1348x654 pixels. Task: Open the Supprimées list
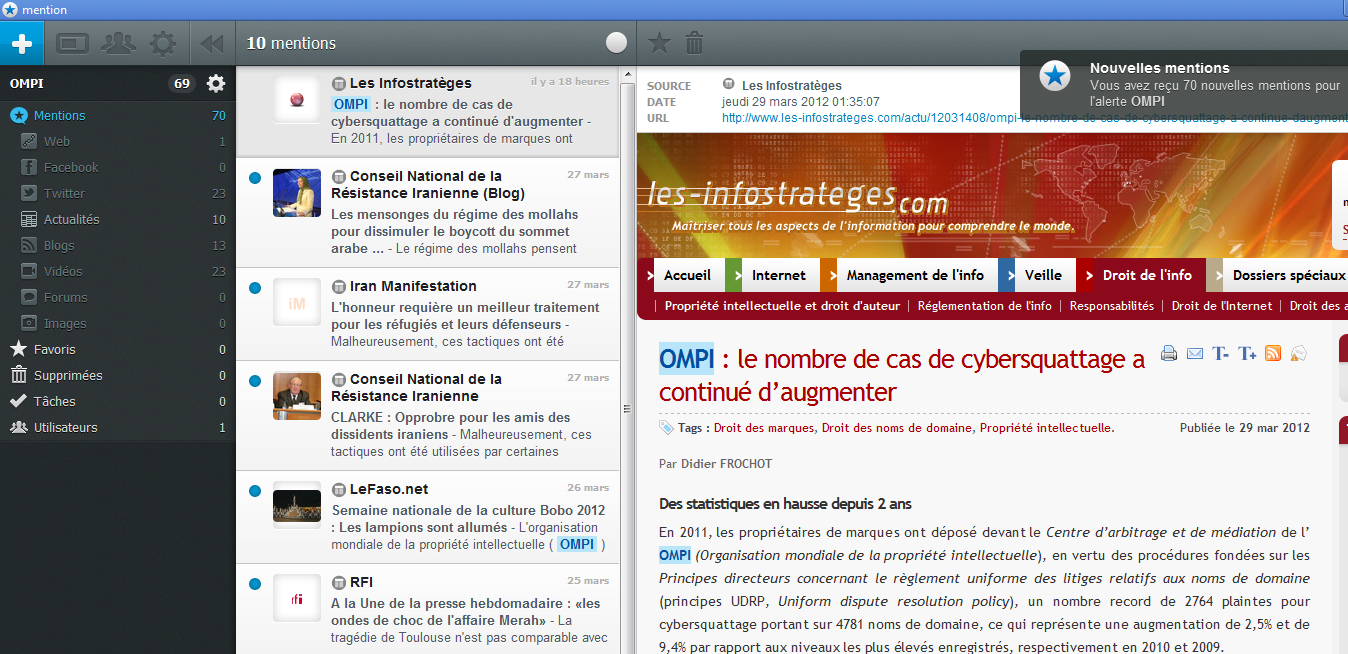[x=118, y=375]
